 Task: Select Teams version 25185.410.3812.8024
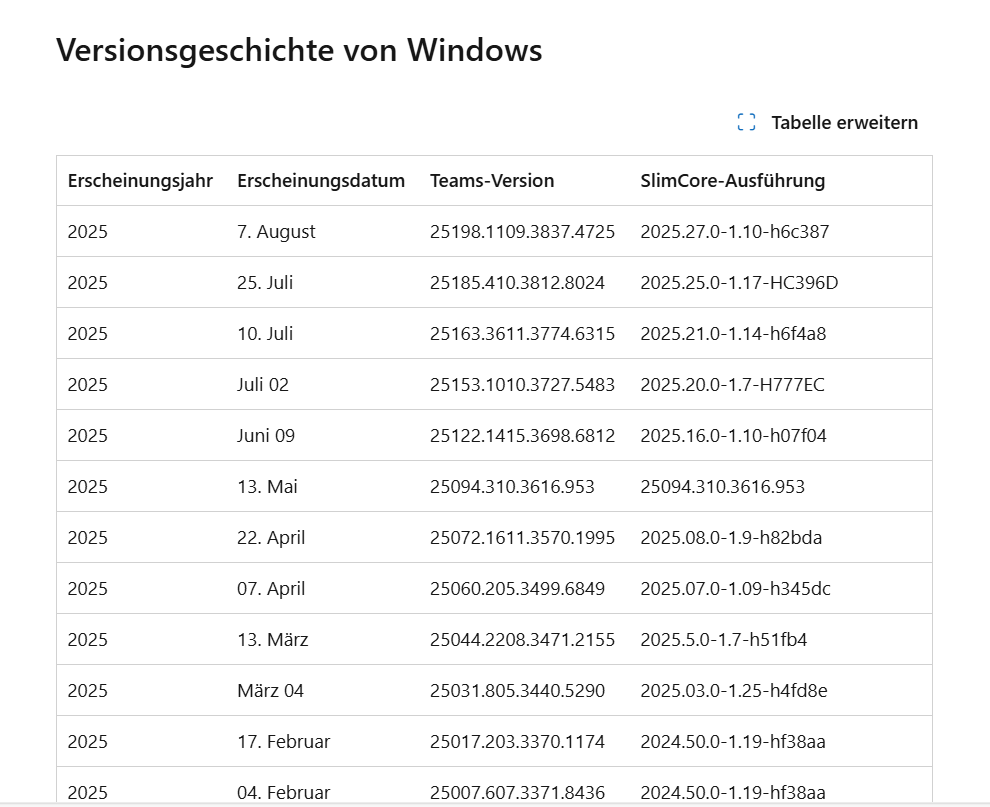[517, 282]
